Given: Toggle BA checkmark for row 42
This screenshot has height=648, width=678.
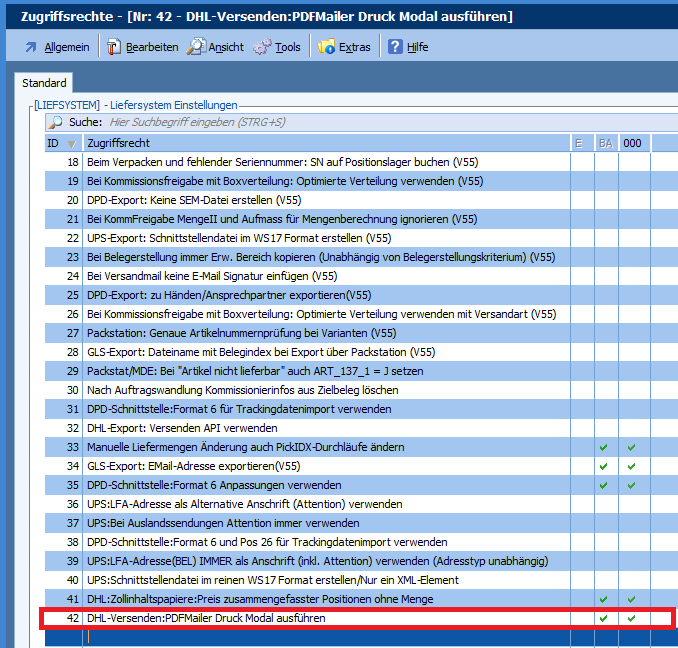Looking at the screenshot, I should [603, 618].
